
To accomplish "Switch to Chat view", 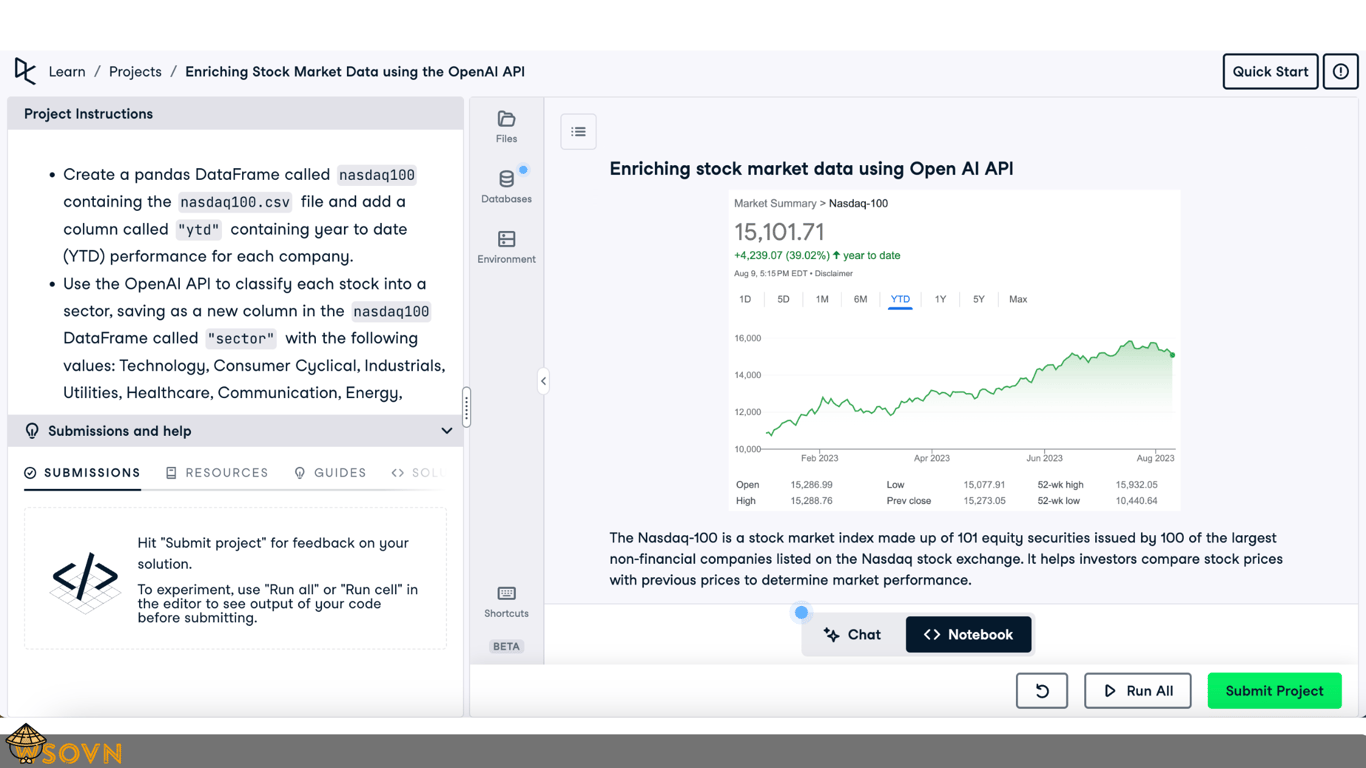I will (x=851, y=634).
